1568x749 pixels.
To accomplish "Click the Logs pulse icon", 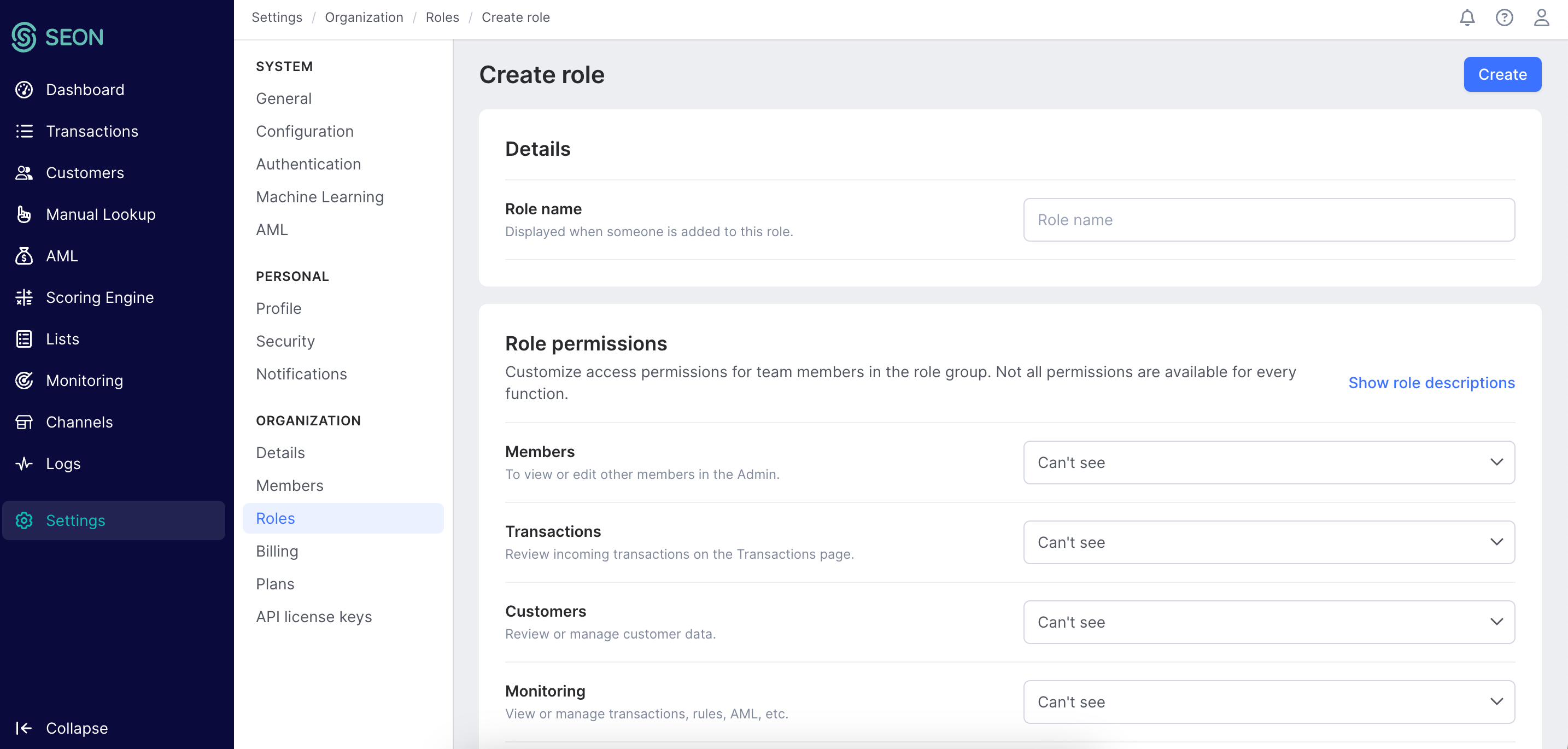I will (25, 464).
